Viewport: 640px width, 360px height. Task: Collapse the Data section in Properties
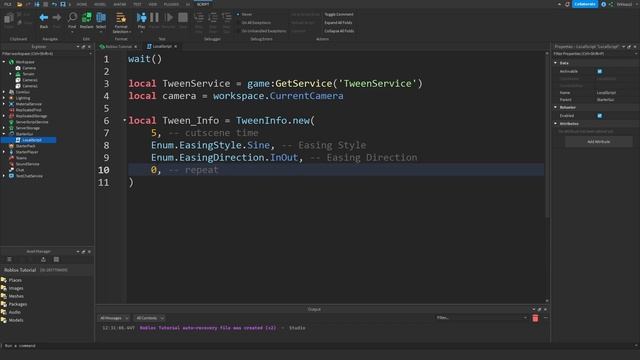556,63
